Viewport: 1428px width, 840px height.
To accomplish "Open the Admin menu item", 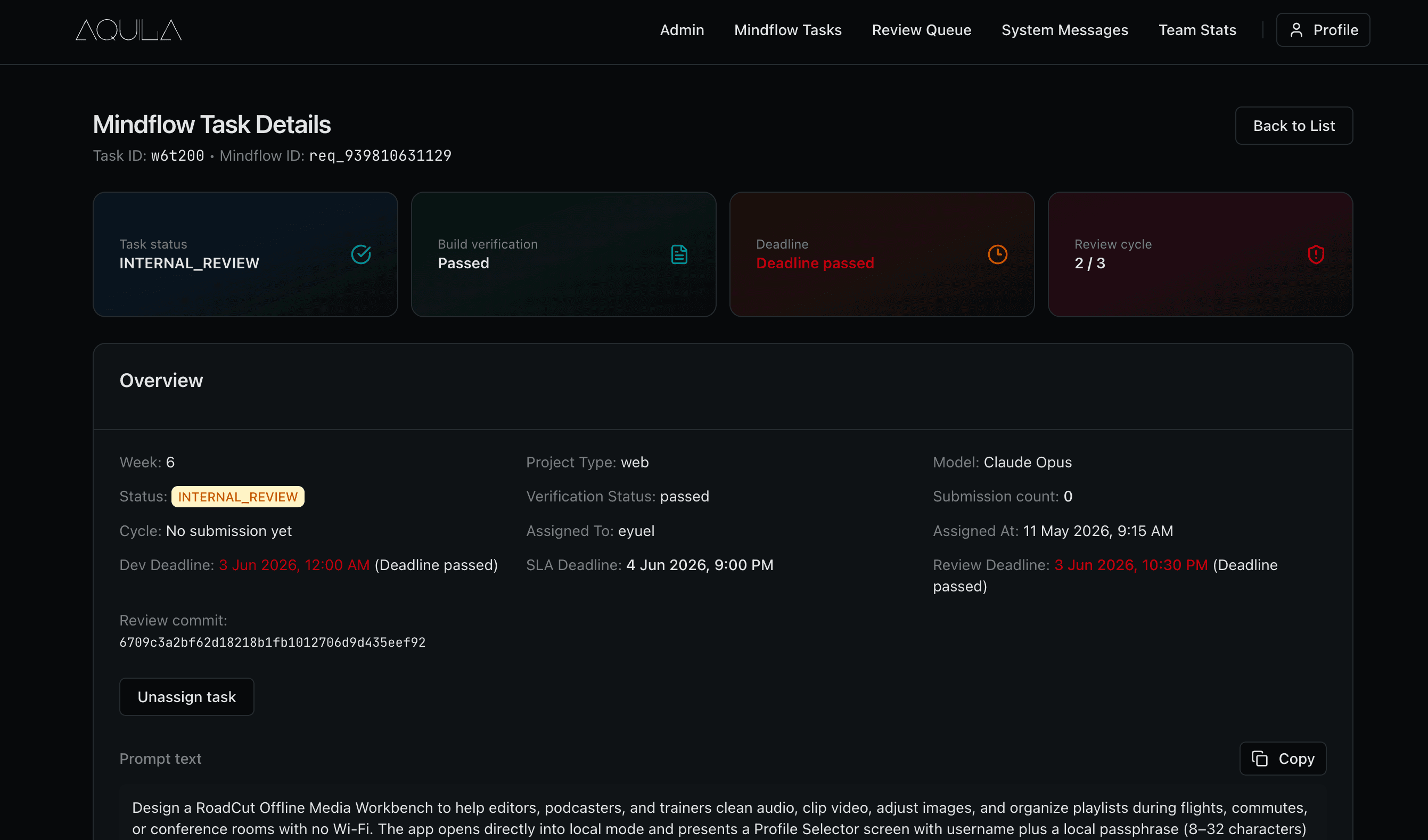I will 682,30.
